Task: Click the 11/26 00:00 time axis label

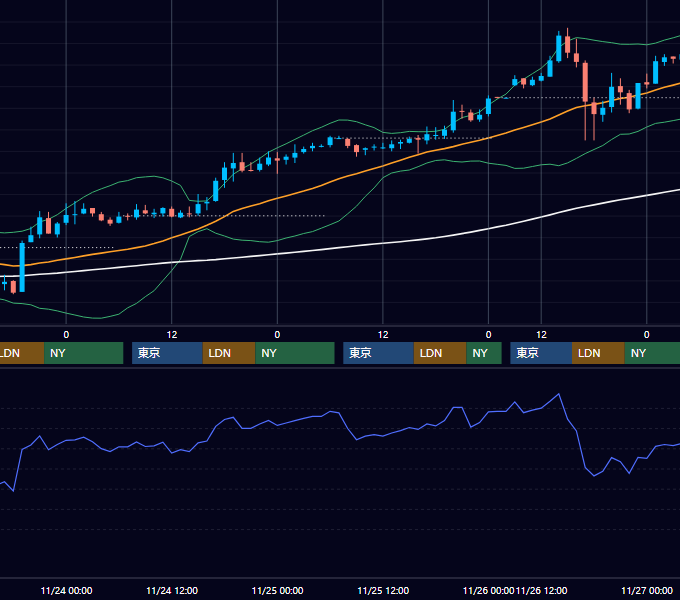Action: point(488,590)
